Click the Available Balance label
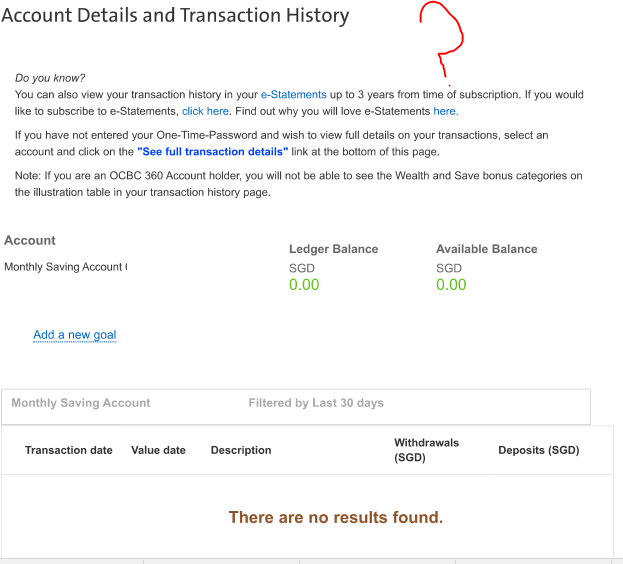The width and height of the screenshot is (623, 564). click(x=487, y=249)
